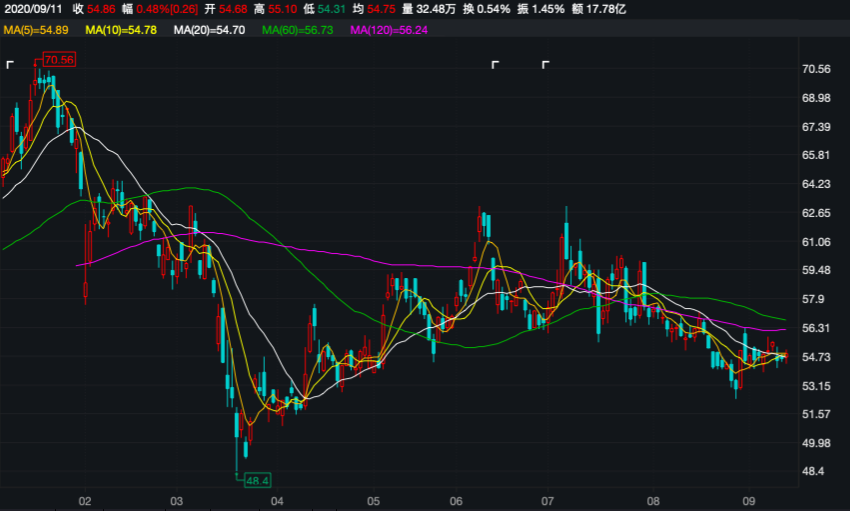Screen dimensions: 850x511
Task: Click the turnover rate 换 0.54%
Action: (x=486, y=9)
